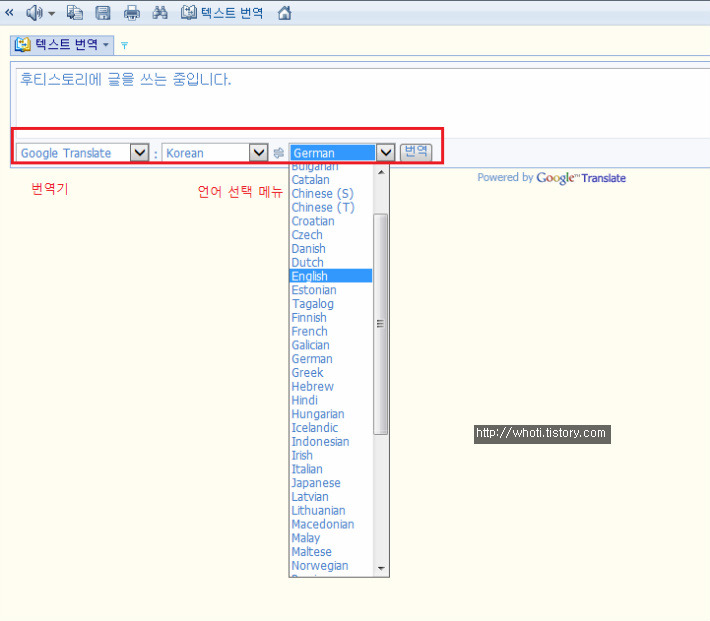Open the speaker icon's dropdown arrow
Image resolution: width=710 pixels, height=621 pixels.
click(52, 14)
